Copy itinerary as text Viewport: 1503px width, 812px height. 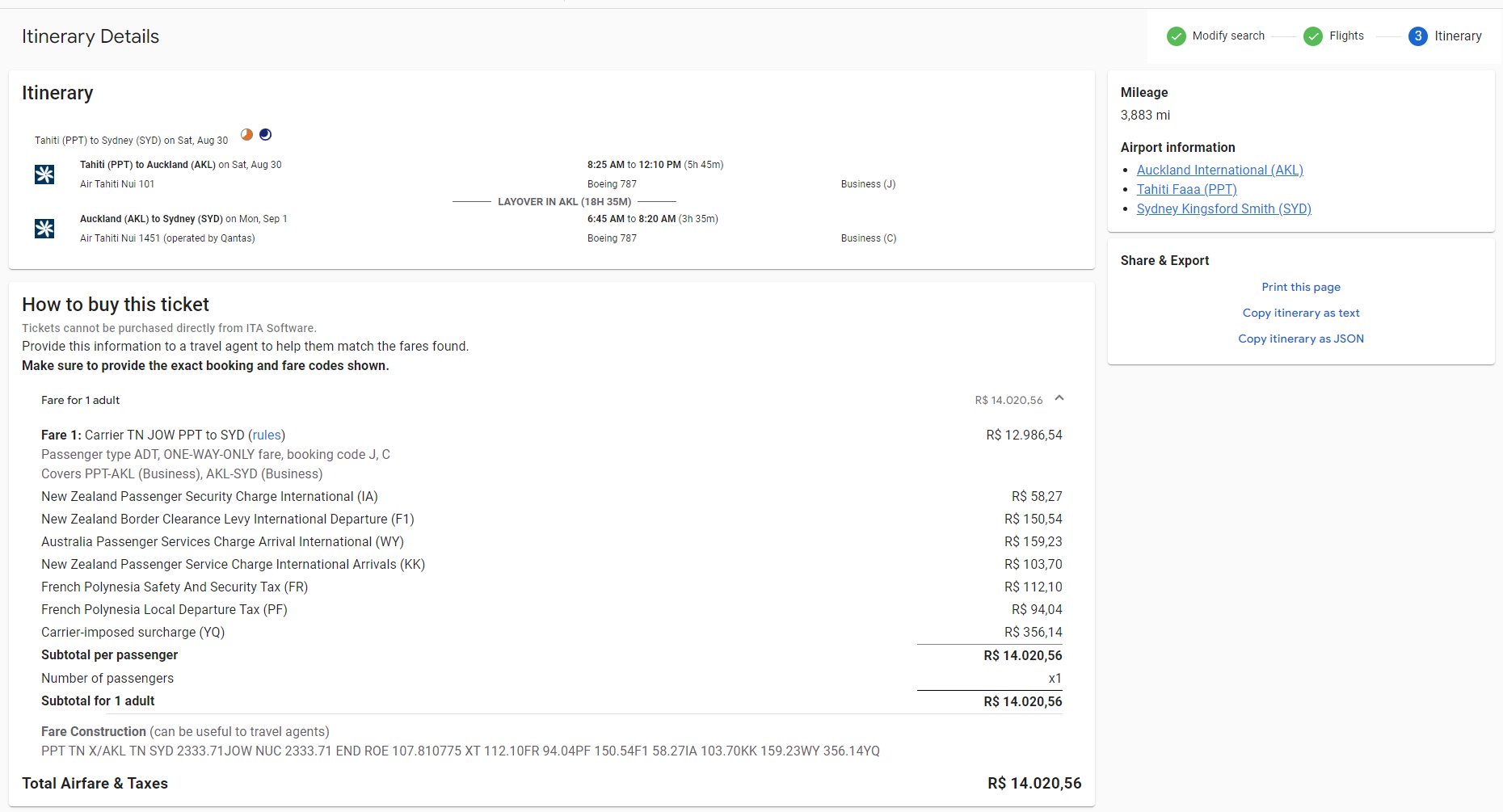coord(1301,313)
